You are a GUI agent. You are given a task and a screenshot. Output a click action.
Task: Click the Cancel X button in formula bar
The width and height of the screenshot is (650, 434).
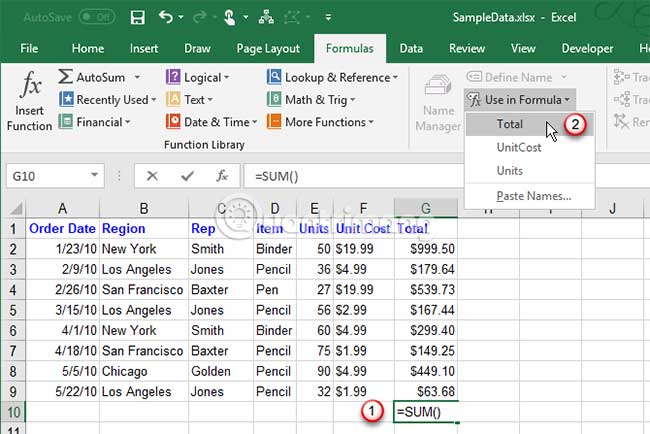(x=152, y=176)
